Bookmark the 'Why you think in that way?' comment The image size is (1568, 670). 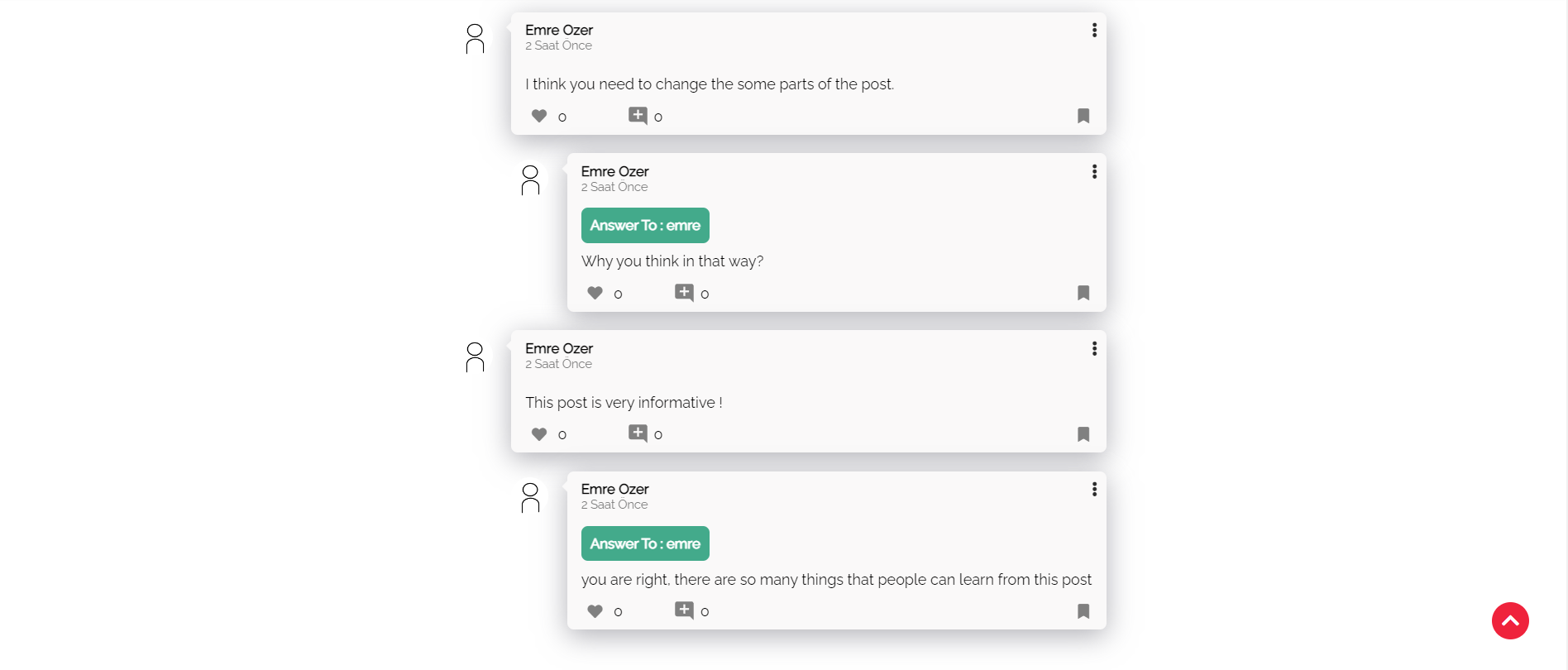pyautogui.click(x=1083, y=293)
